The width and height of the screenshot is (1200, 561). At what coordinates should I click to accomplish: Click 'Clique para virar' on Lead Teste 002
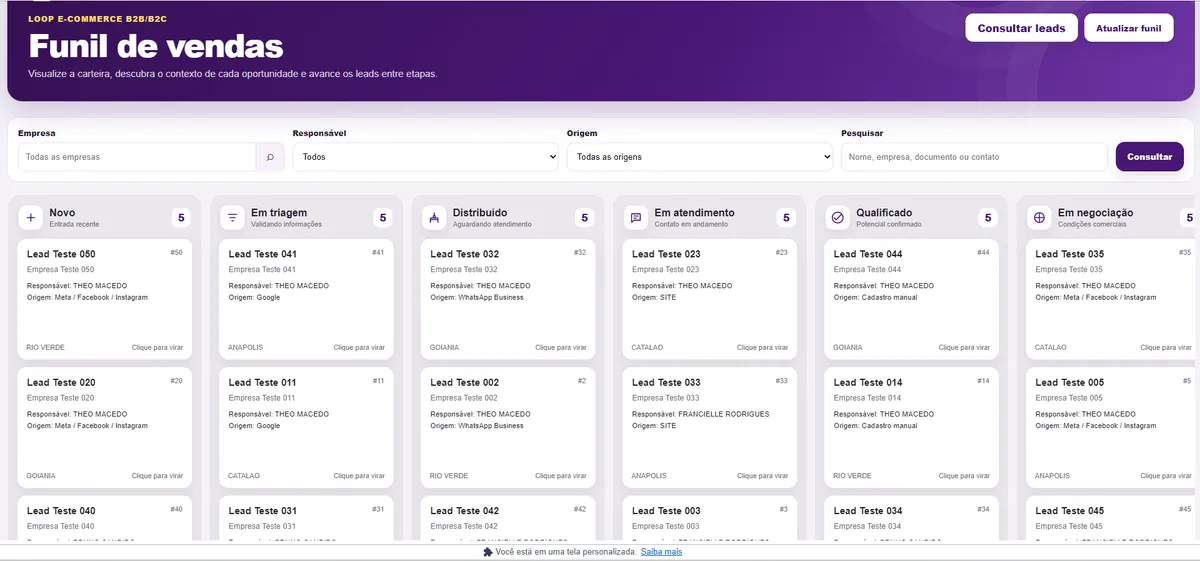pyautogui.click(x=561, y=476)
